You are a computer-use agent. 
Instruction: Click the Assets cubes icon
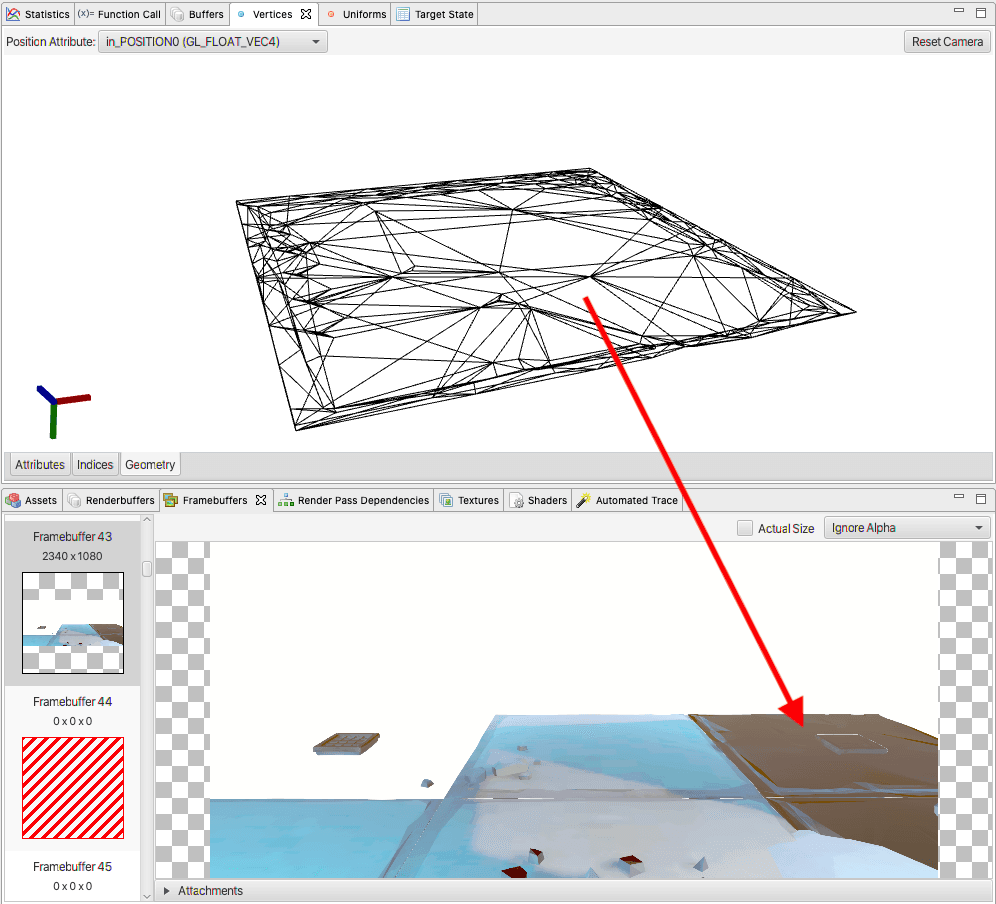click(13, 501)
